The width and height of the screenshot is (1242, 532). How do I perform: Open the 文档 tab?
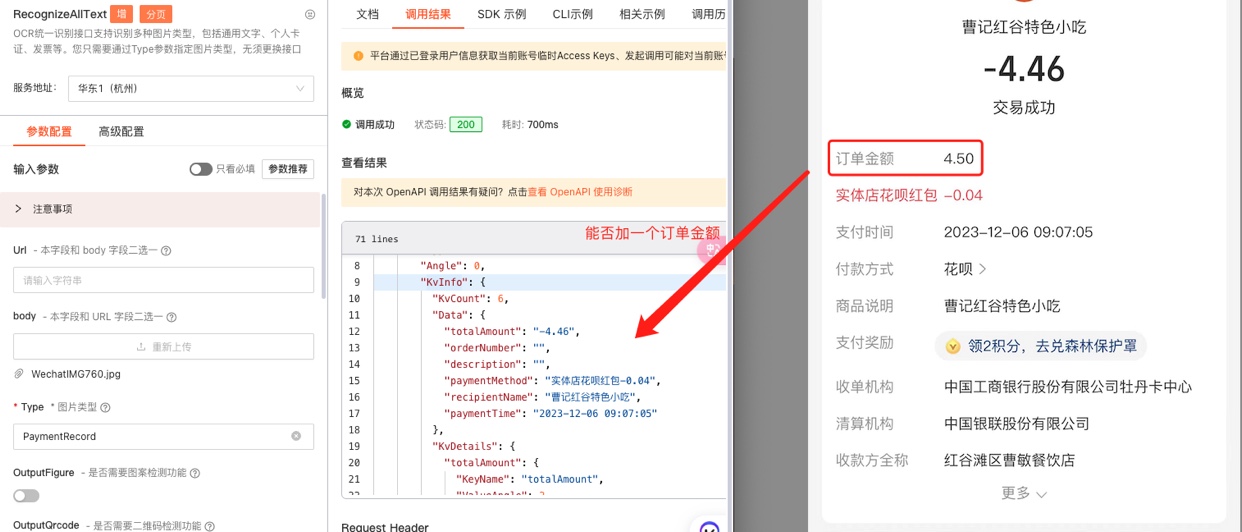click(368, 14)
